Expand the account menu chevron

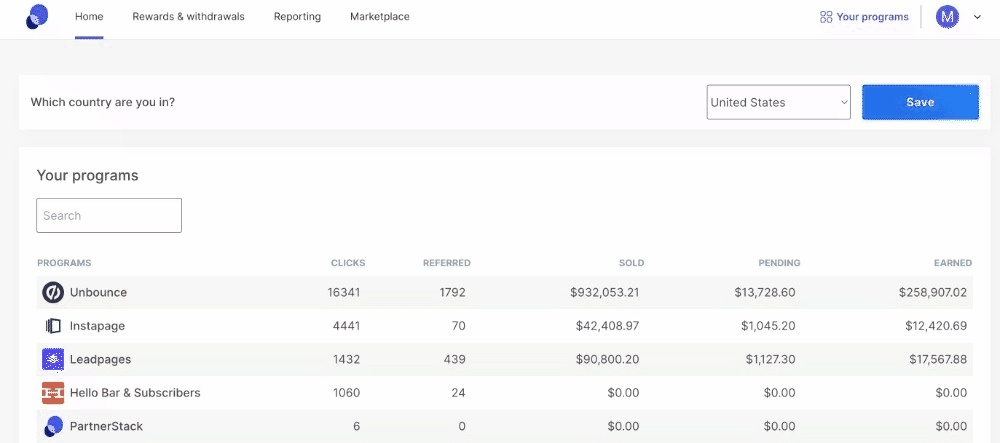click(977, 17)
